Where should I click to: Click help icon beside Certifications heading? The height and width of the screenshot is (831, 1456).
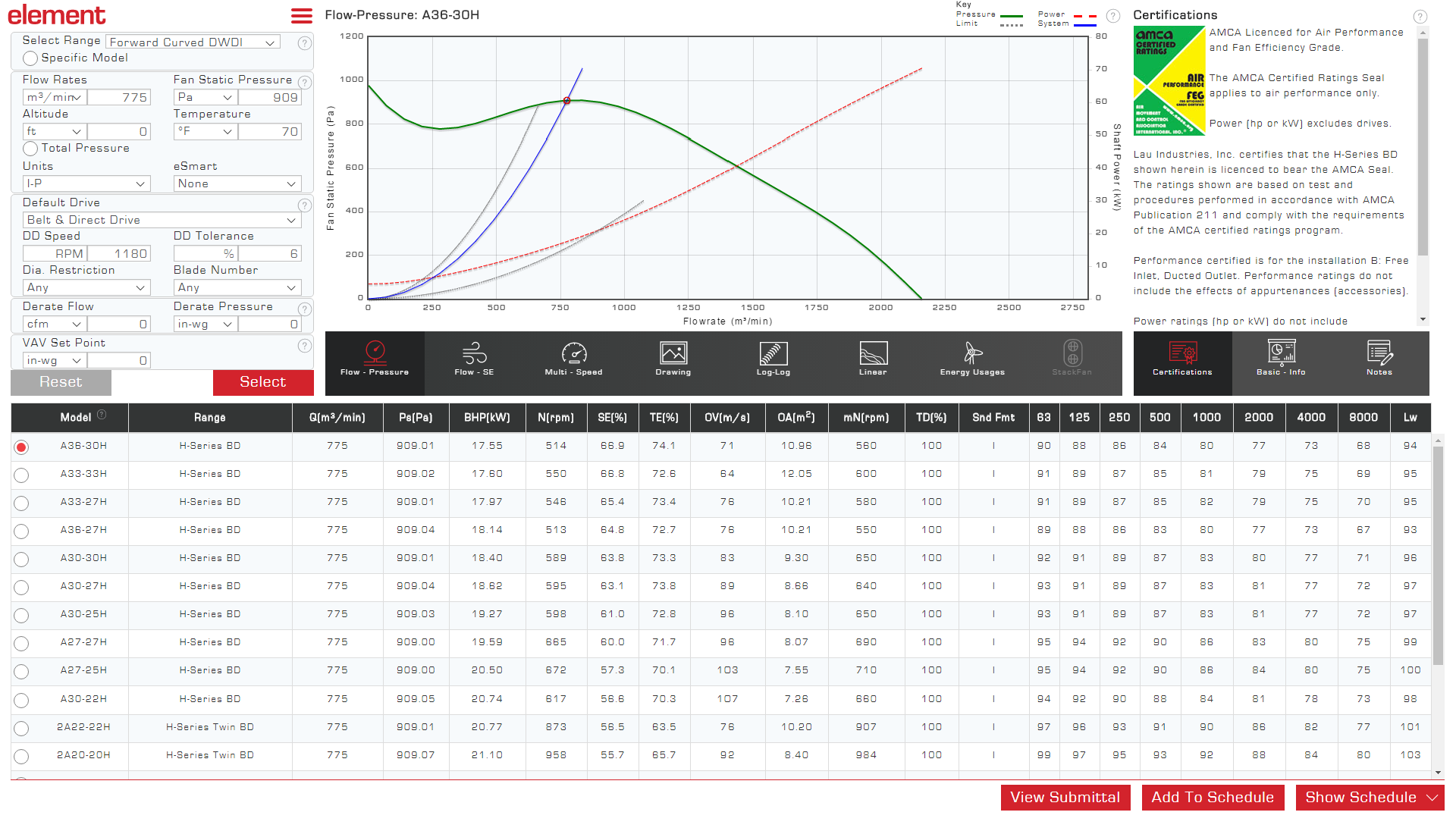[x=1420, y=17]
